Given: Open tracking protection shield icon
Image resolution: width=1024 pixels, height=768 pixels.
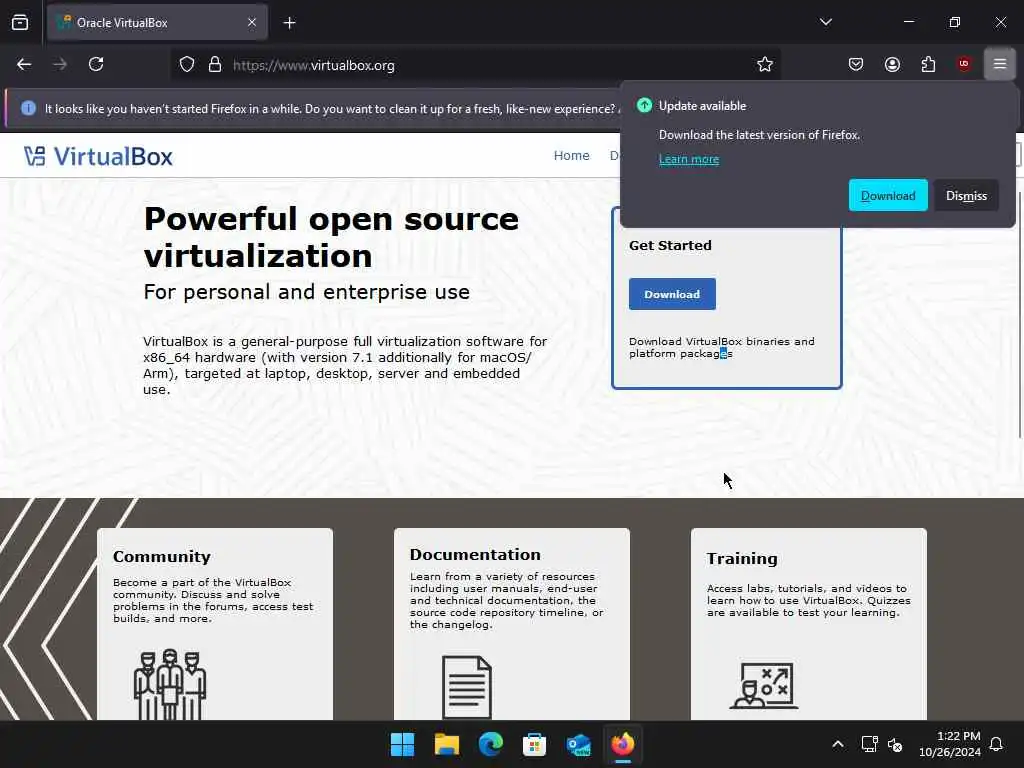Looking at the screenshot, I should coord(187,65).
